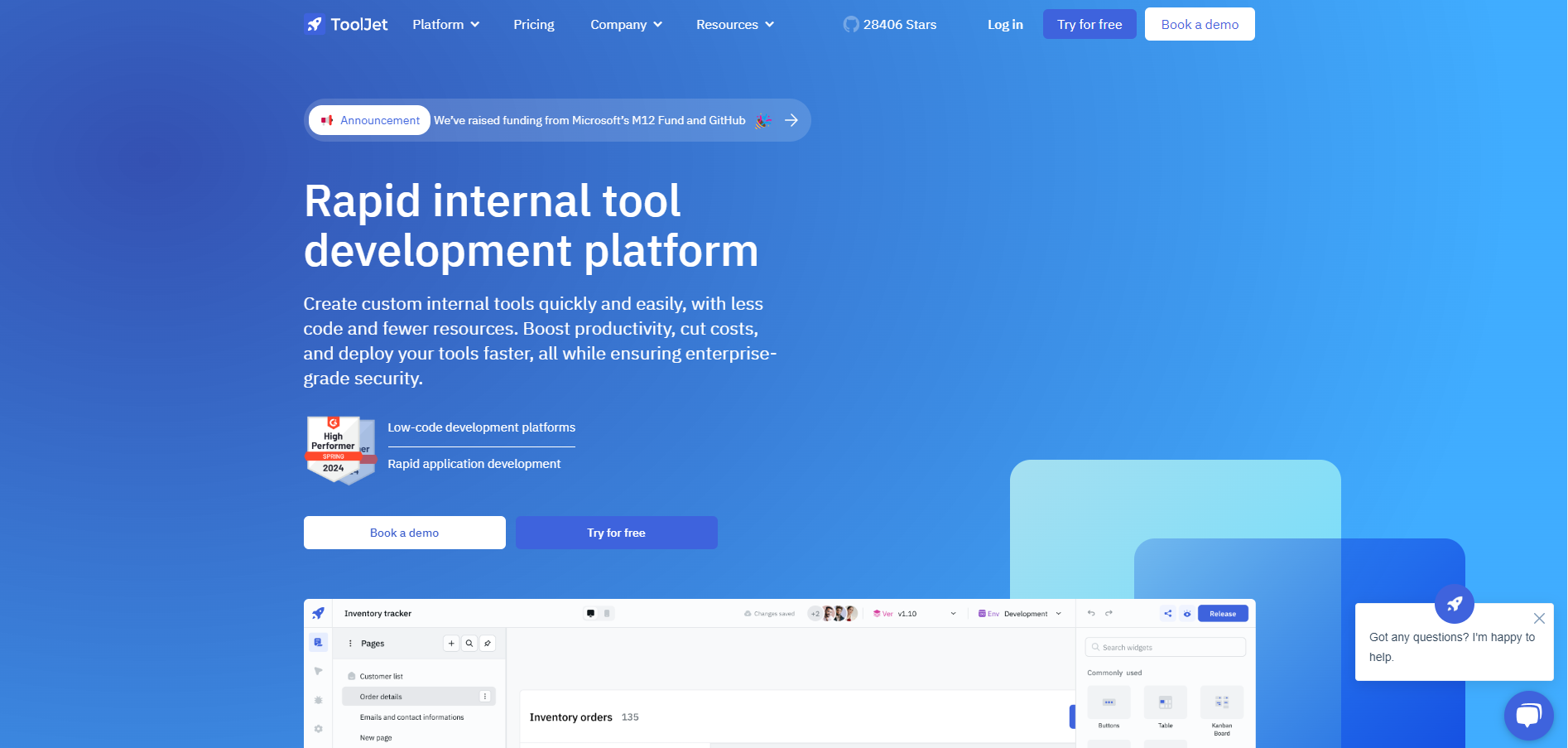
Task: Click 'Rapid application development' link
Action: click(474, 464)
